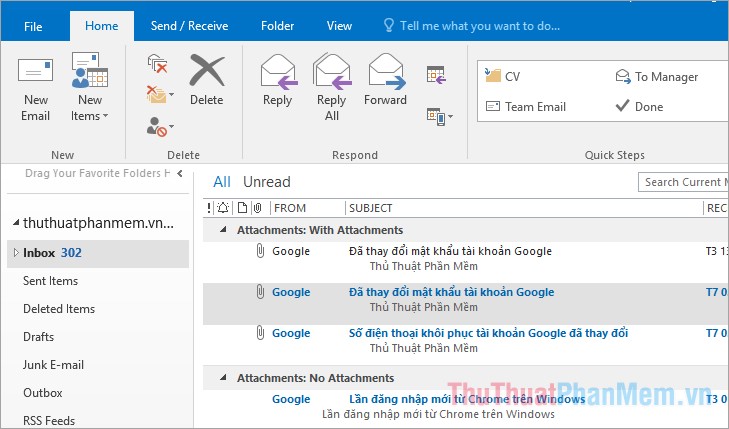Screen dimensions: 729x429
Task: Click paperclip on Số điện thoại khôi phục email
Action: pos(260,333)
